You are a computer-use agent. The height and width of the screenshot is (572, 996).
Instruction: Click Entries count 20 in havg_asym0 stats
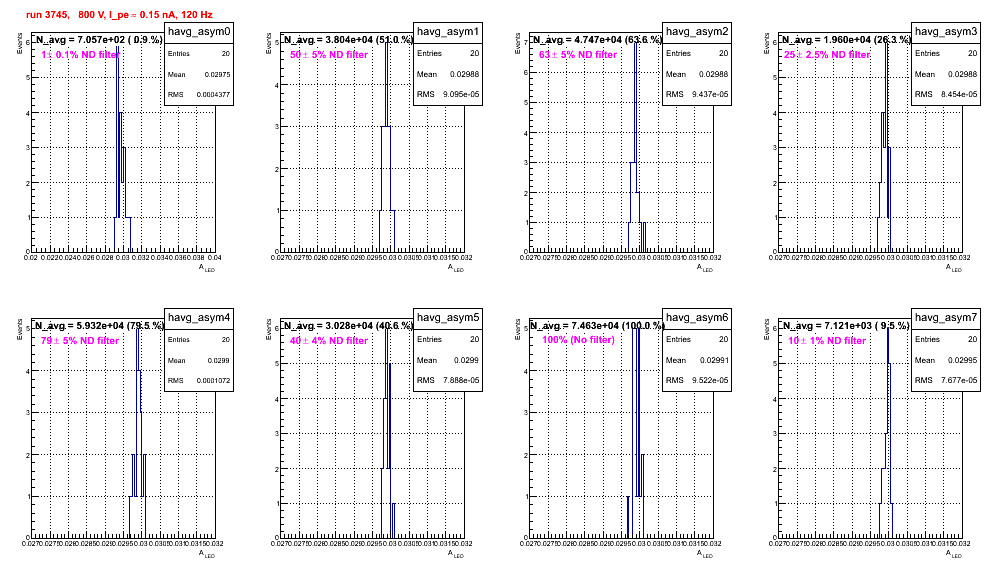tap(226, 54)
